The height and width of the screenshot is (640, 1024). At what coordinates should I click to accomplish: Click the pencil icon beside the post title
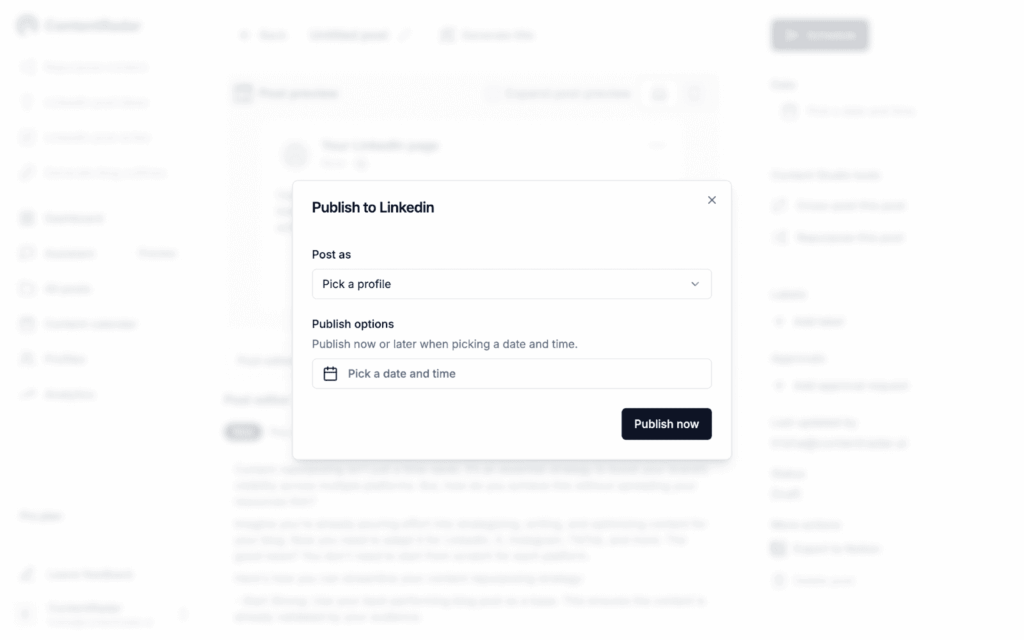point(404,35)
